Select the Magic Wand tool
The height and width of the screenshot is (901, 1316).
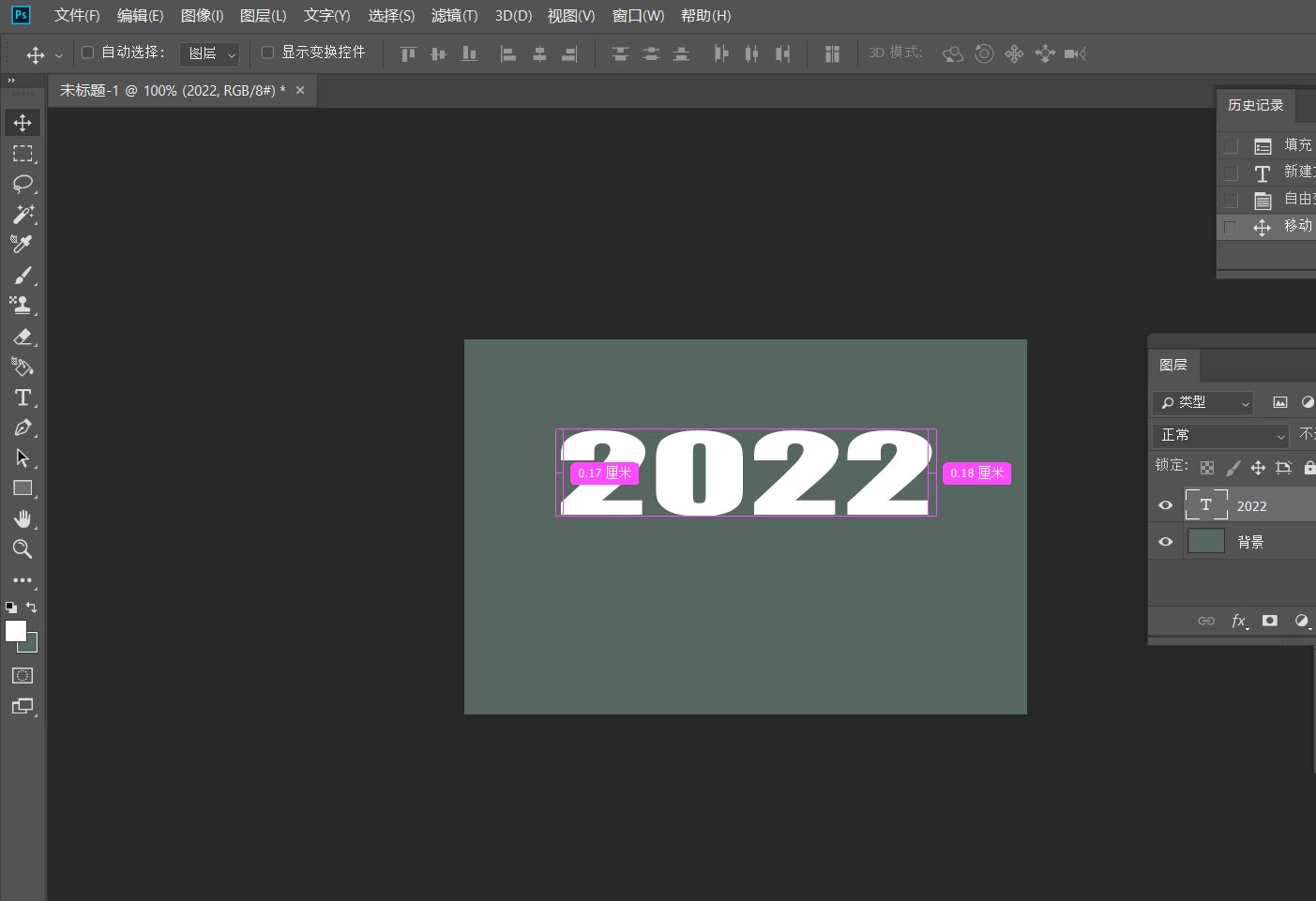coord(23,214)
